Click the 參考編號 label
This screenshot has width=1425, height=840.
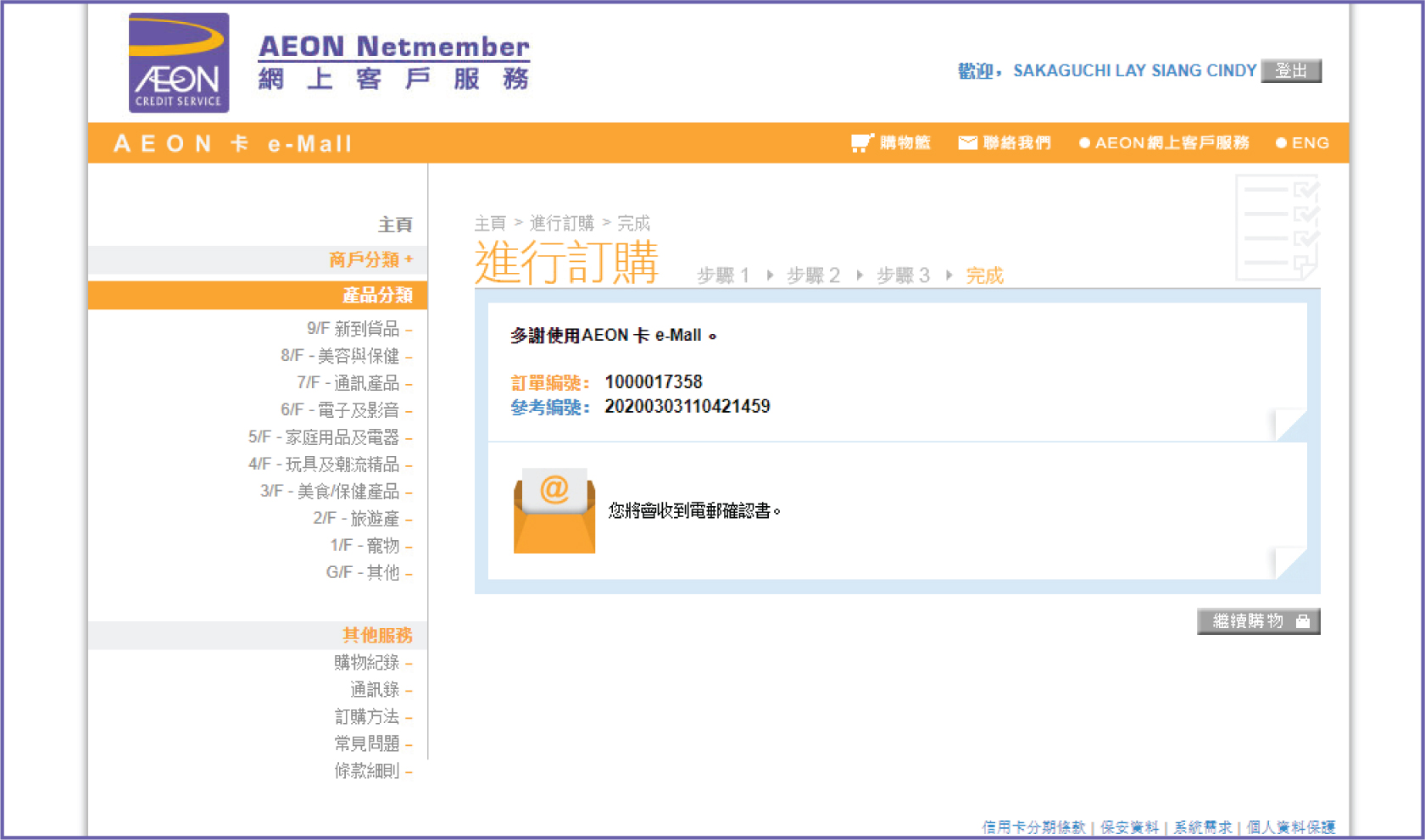(x=550, y=408)
